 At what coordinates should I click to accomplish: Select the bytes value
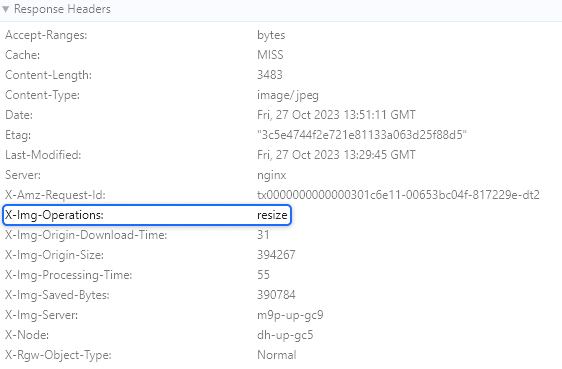click(271, 35)
